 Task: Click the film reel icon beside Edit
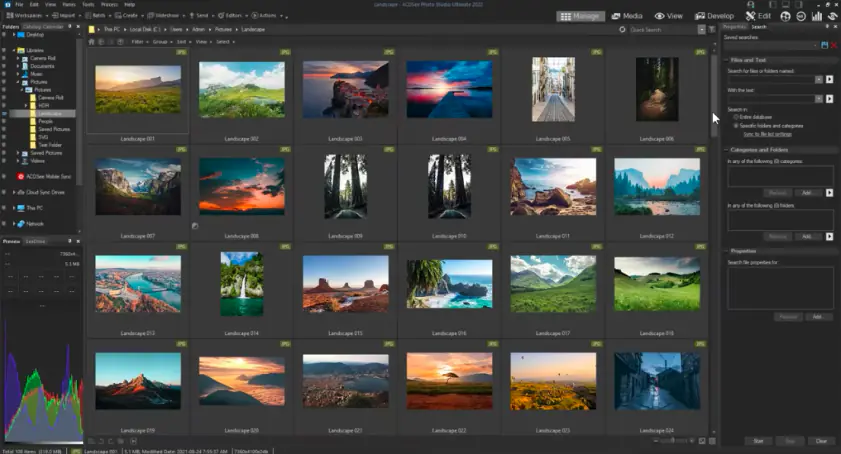785,16
